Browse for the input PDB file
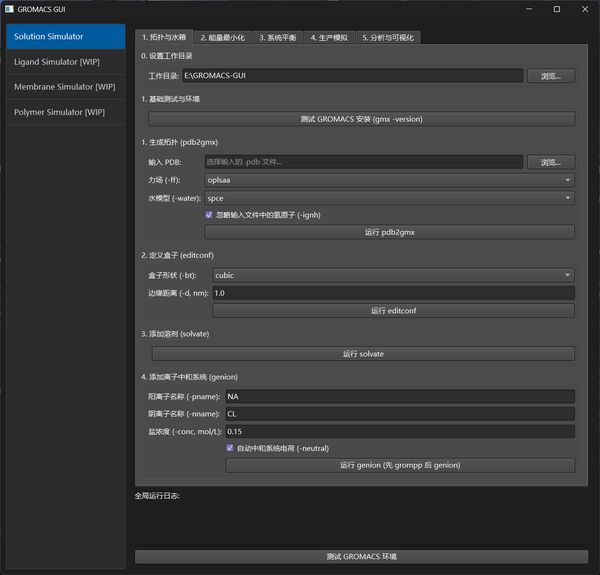 click(551, 162)
